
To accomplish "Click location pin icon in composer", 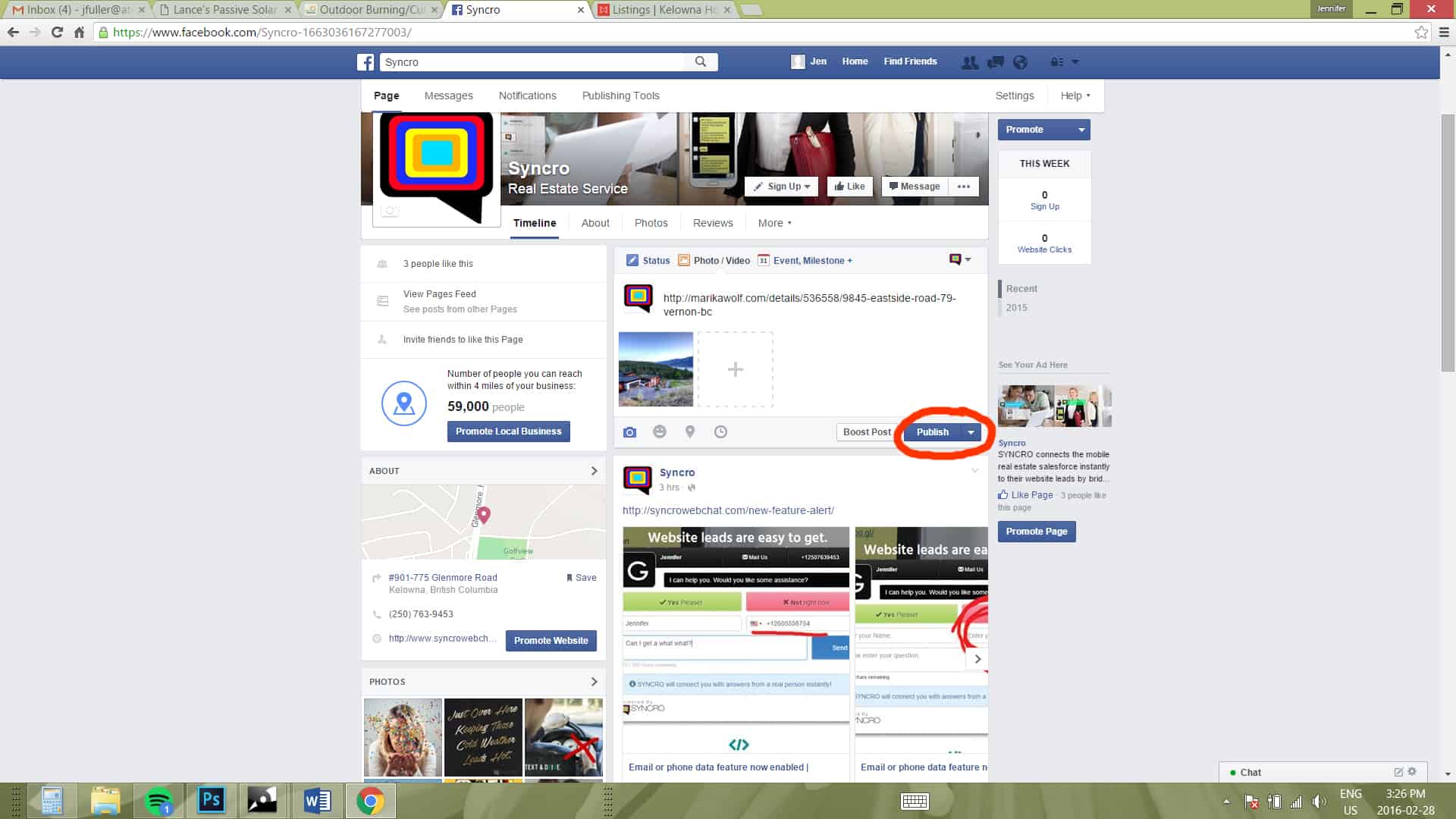I will point(690,431).
